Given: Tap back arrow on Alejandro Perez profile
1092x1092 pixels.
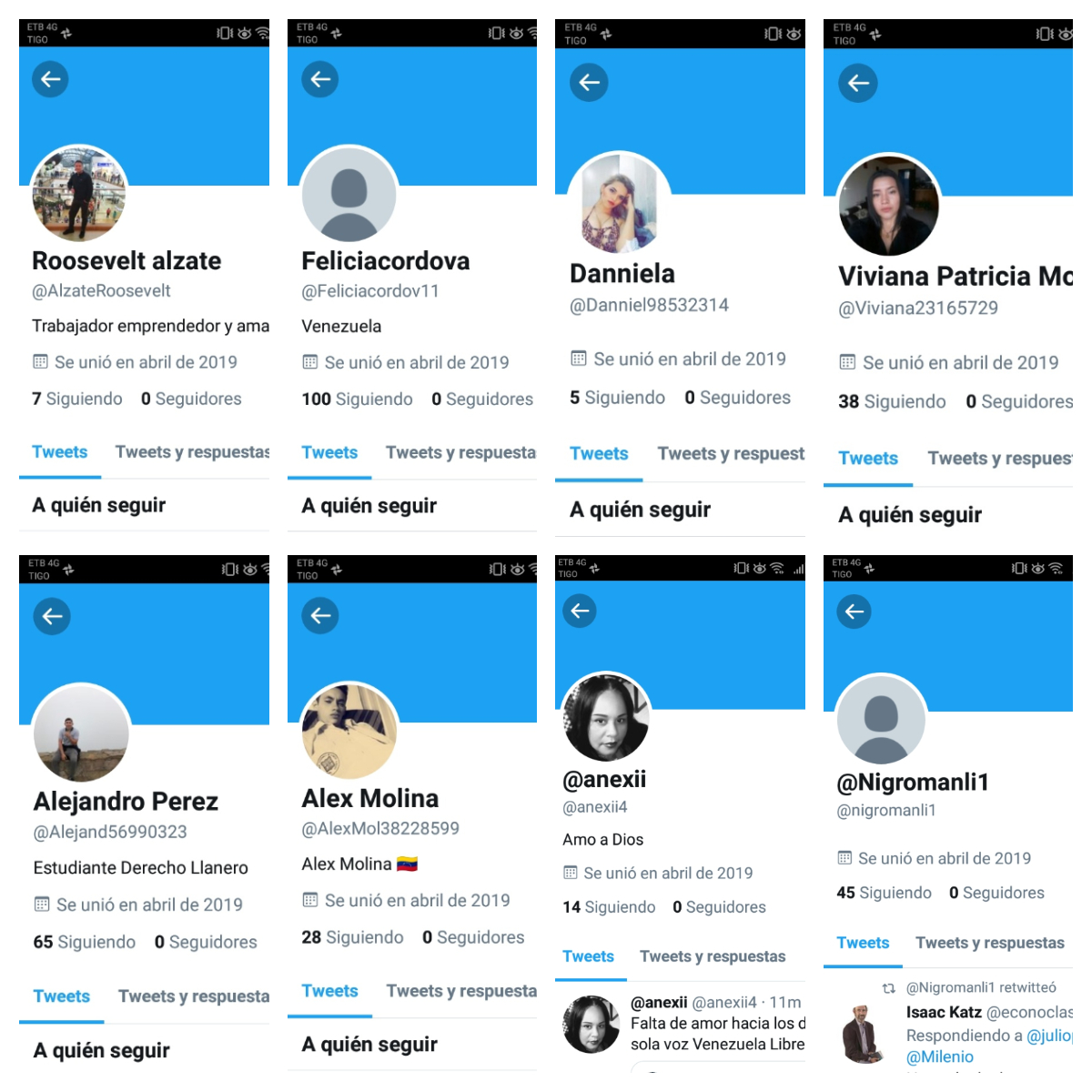Looking at the screenshot, I should (53, 616).
